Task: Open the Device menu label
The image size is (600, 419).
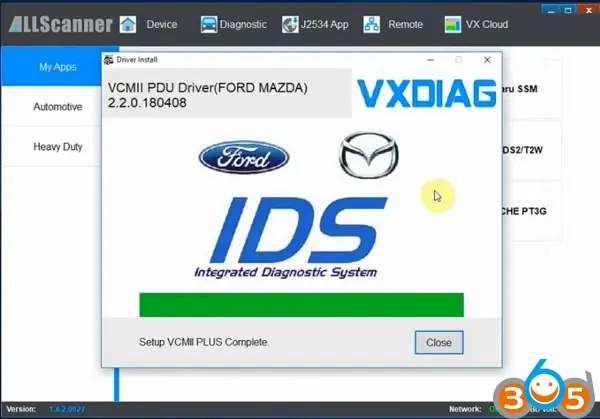Action: pyautogui.click(x=162, y=24)
